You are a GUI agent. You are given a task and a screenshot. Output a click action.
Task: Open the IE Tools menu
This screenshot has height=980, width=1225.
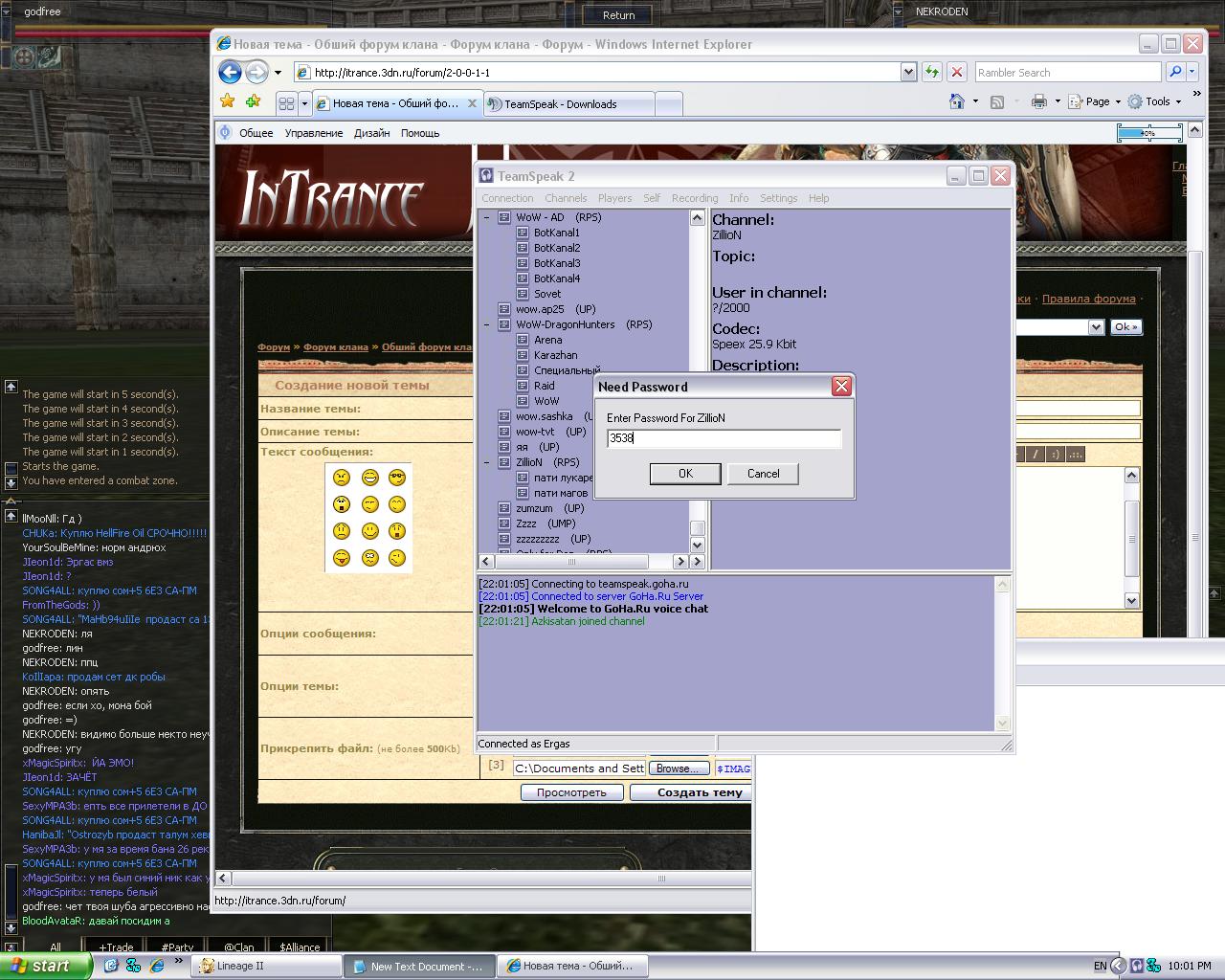pyautogui.click(x=1153, y=101)
